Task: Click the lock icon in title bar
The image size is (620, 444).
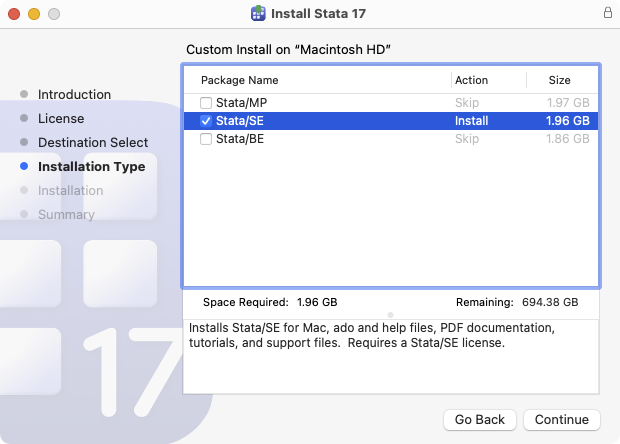Action: click(607, 14)
